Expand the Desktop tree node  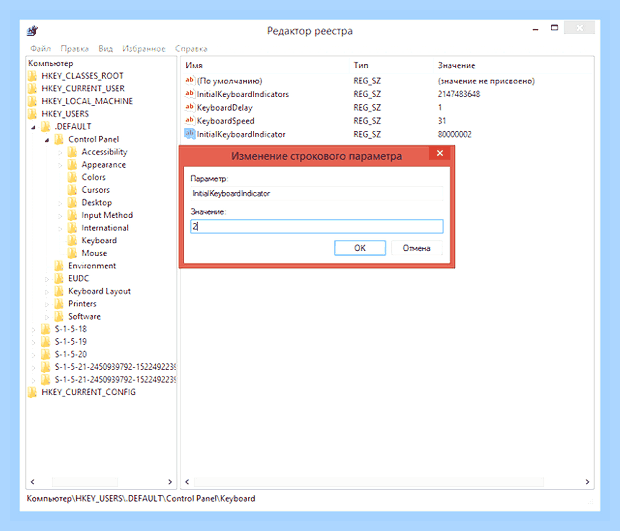click(60, 203)
